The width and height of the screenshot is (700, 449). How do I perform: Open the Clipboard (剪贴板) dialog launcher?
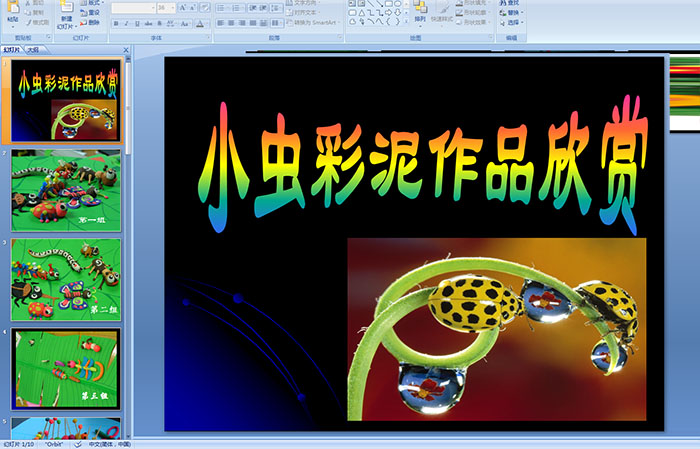click(49, 37)
